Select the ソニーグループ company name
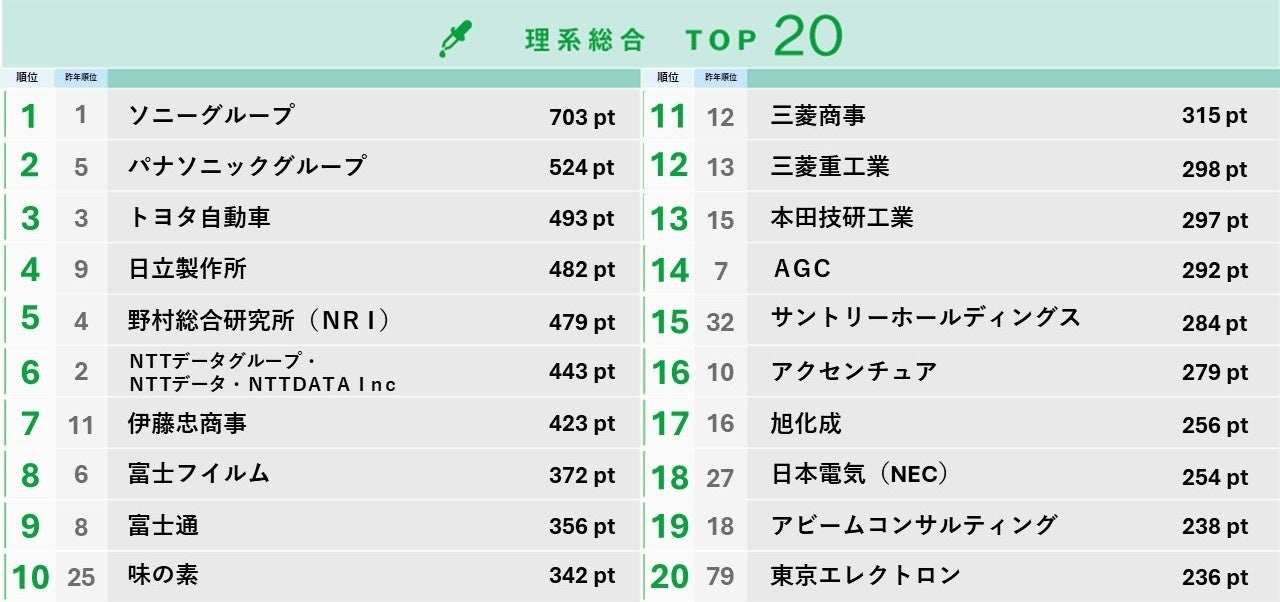This screenshot has height=602, width=1280. [211, 115]
